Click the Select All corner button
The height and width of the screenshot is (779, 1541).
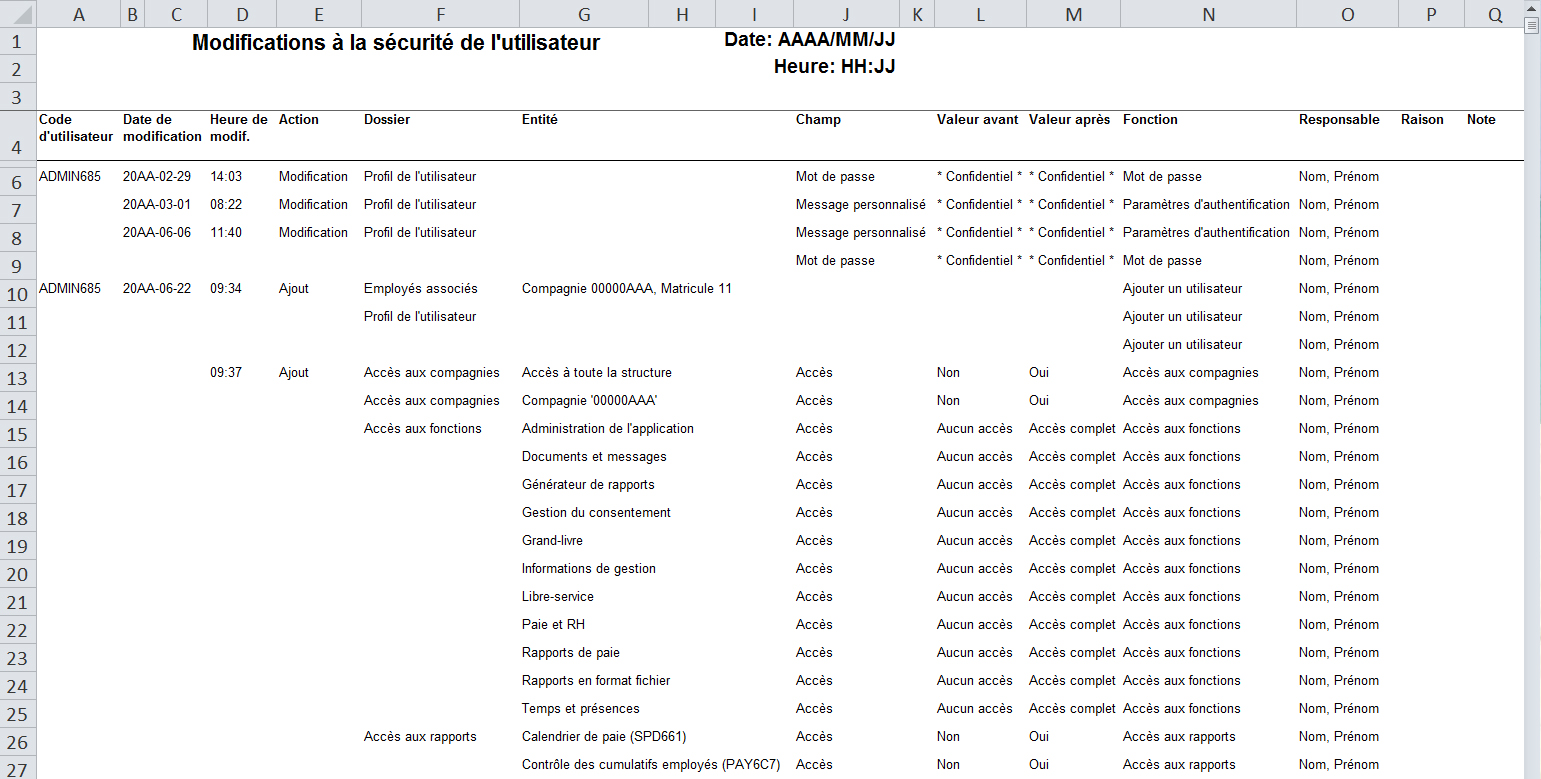18,14
